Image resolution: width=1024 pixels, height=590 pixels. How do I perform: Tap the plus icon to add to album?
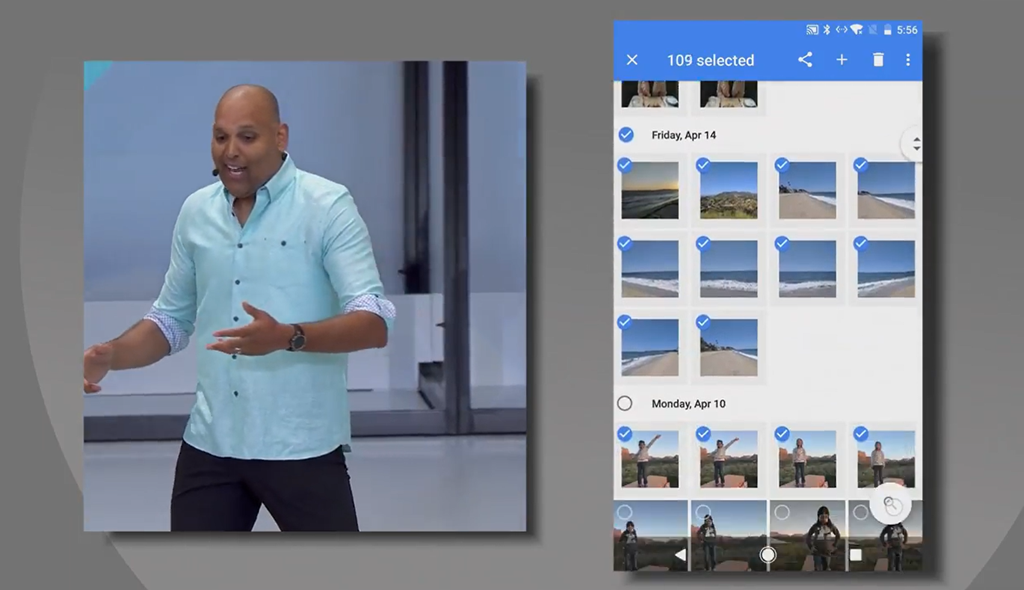point(842,60)
